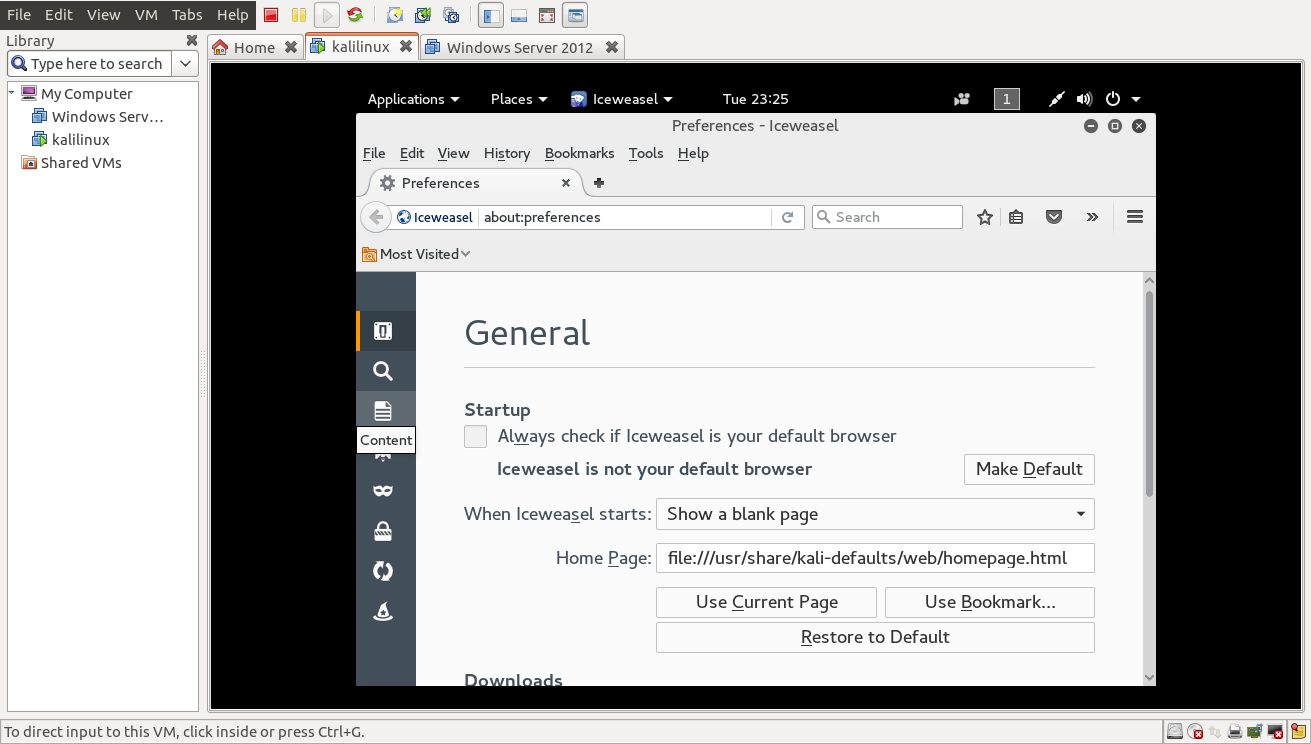Show bookmarks list icon in Iceweasel
The height and width of the screenshot is (744, 1311).
1016,217
